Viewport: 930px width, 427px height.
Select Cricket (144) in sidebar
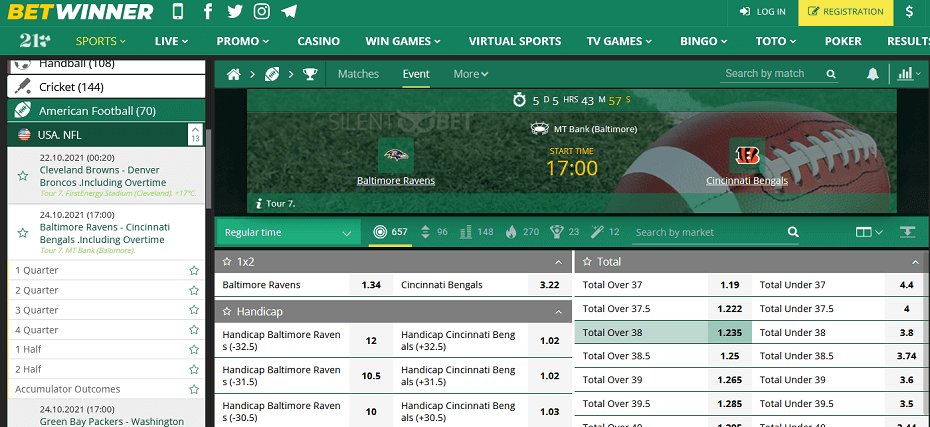pos(107,87)
